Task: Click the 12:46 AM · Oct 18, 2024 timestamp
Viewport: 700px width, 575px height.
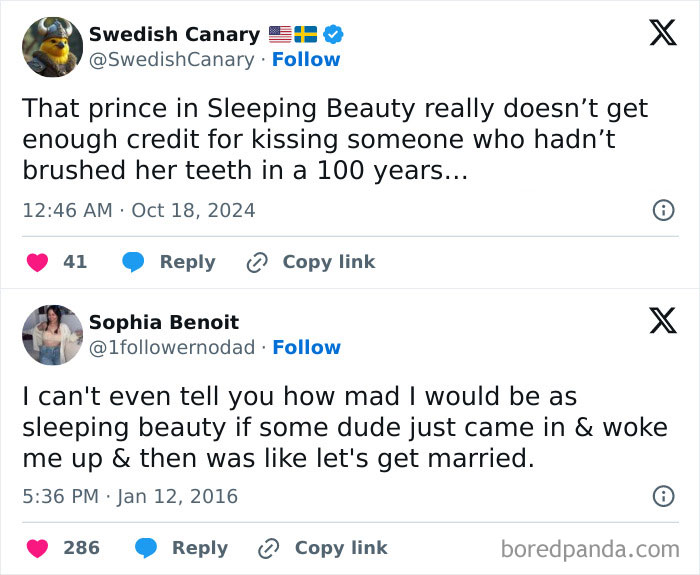Action: click(x=138, y=210)
